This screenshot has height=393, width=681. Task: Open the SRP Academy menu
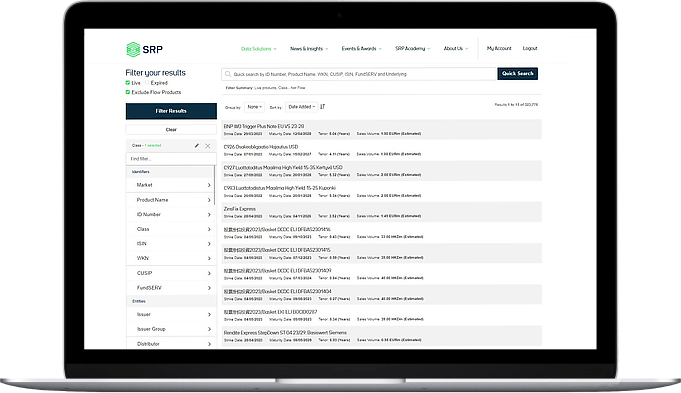413,49
